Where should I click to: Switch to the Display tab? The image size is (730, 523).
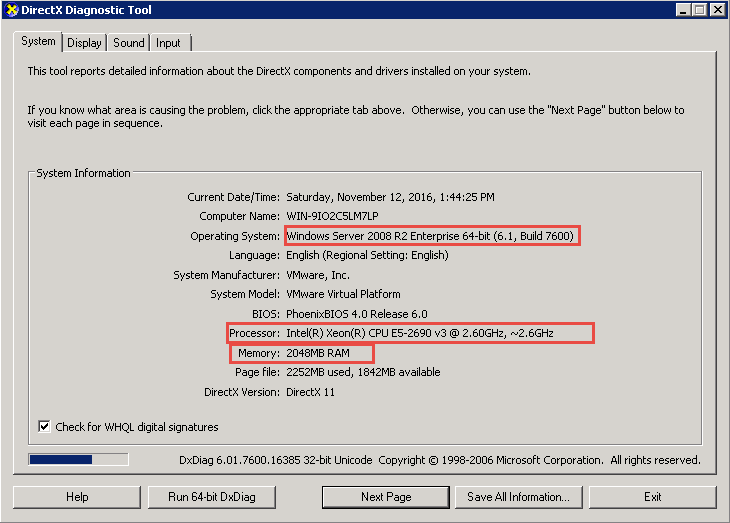click(x=84, y=43)
